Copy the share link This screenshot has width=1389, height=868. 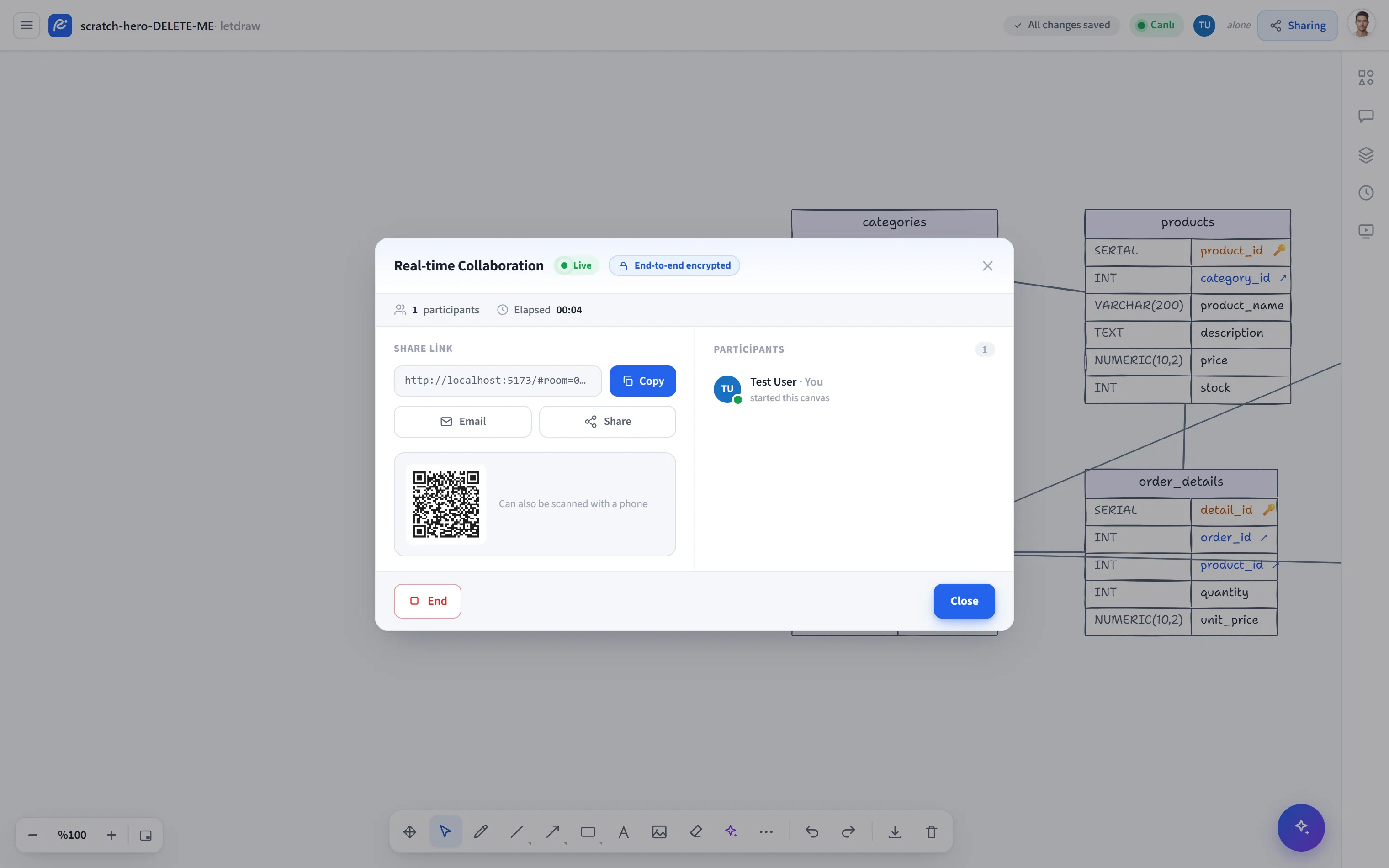click(x=642, y=381)
